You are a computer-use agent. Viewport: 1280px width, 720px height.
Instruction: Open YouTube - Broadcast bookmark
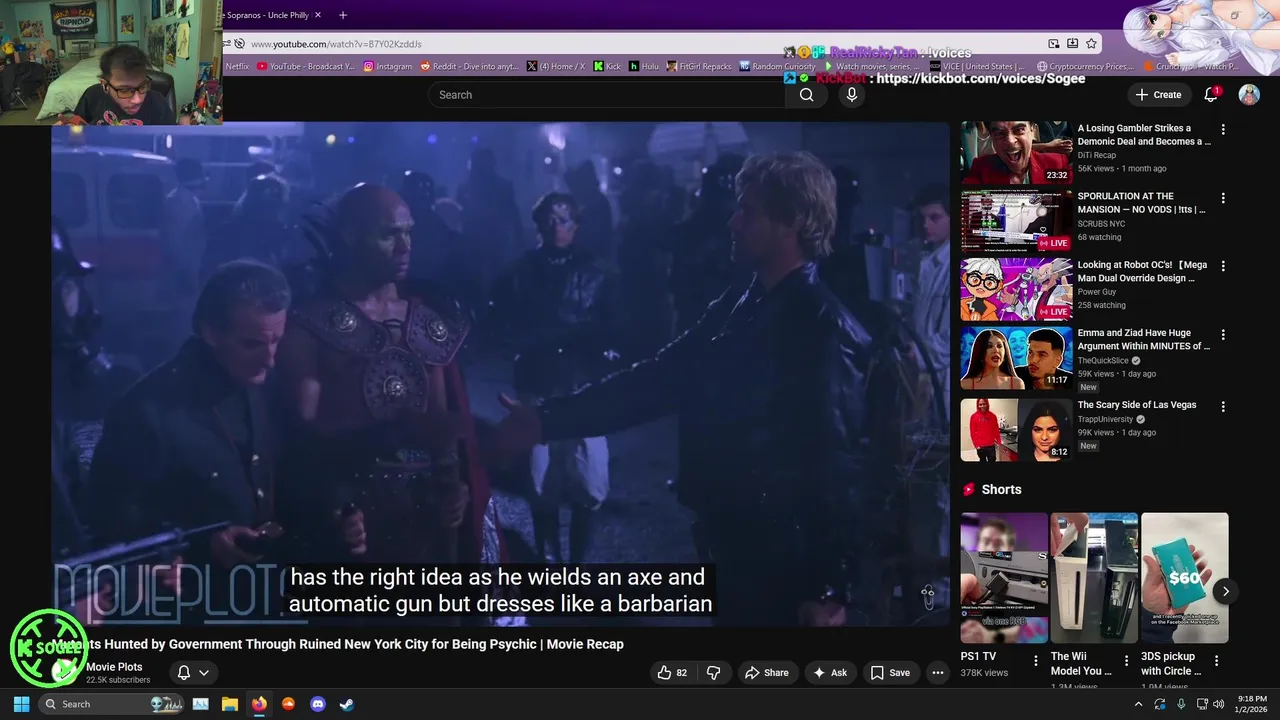click(306, 66)
